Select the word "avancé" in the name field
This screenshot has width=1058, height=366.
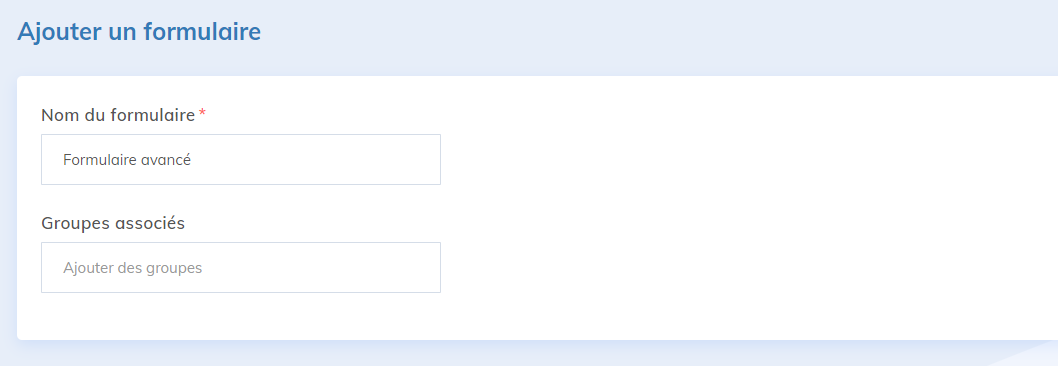coord(166,160)
